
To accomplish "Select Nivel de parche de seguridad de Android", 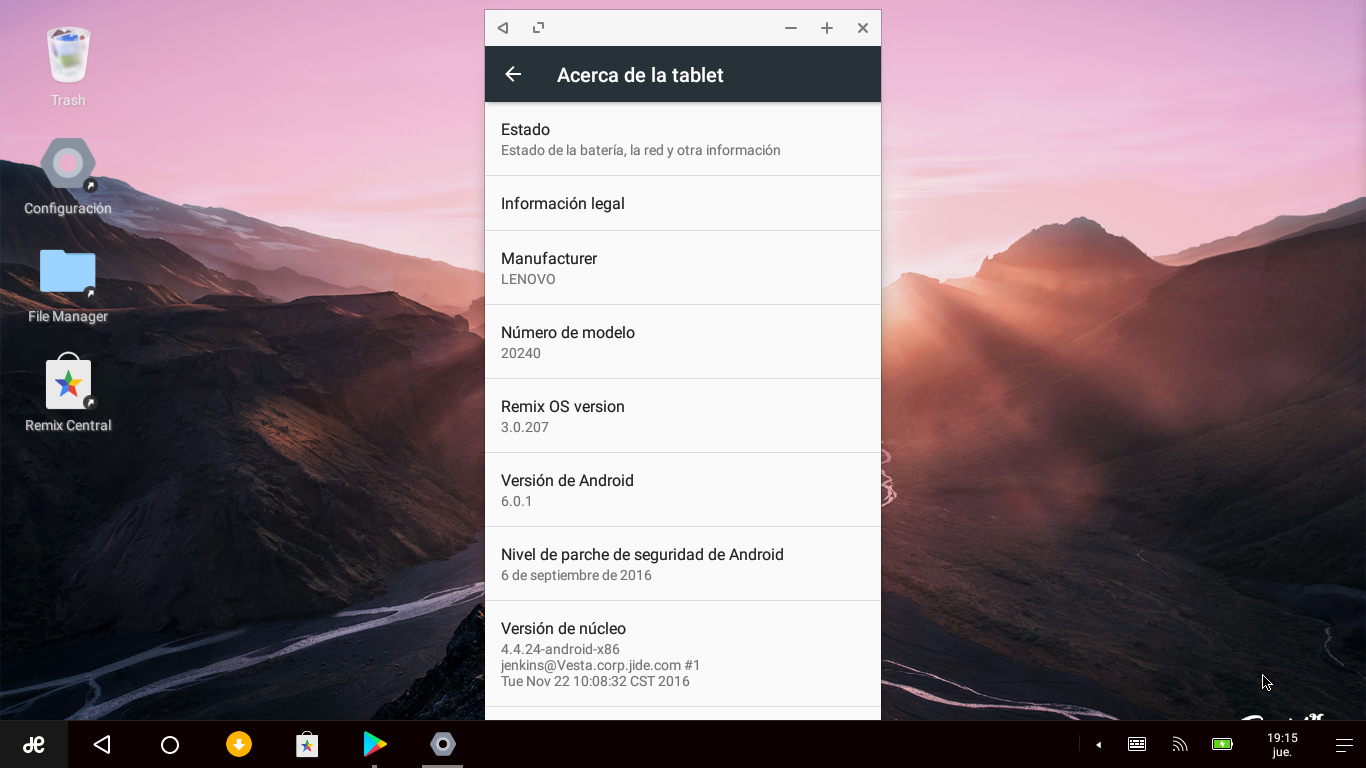I will coord(683,564).
